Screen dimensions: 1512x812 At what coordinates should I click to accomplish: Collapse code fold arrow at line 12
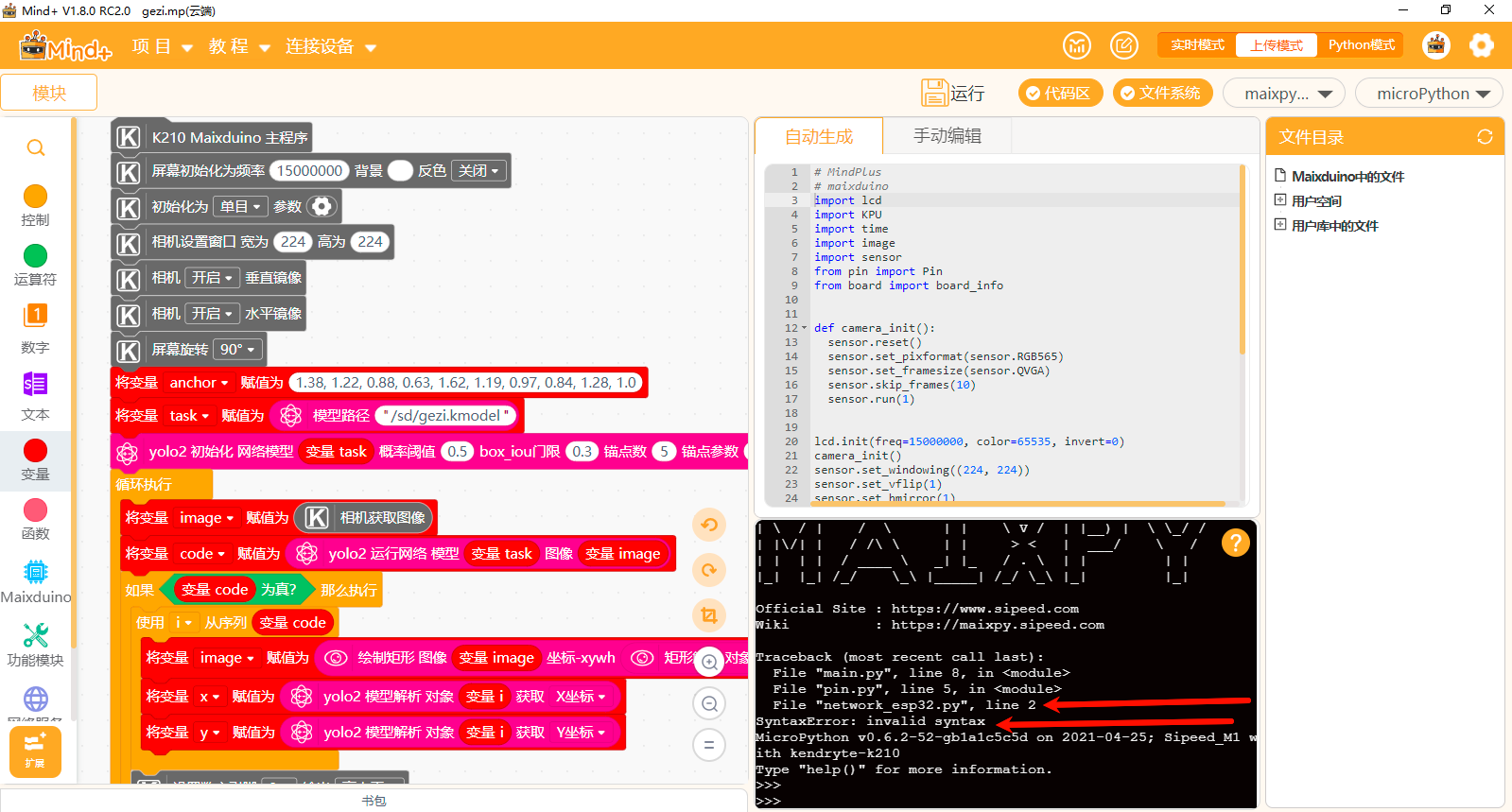point(805,329)
